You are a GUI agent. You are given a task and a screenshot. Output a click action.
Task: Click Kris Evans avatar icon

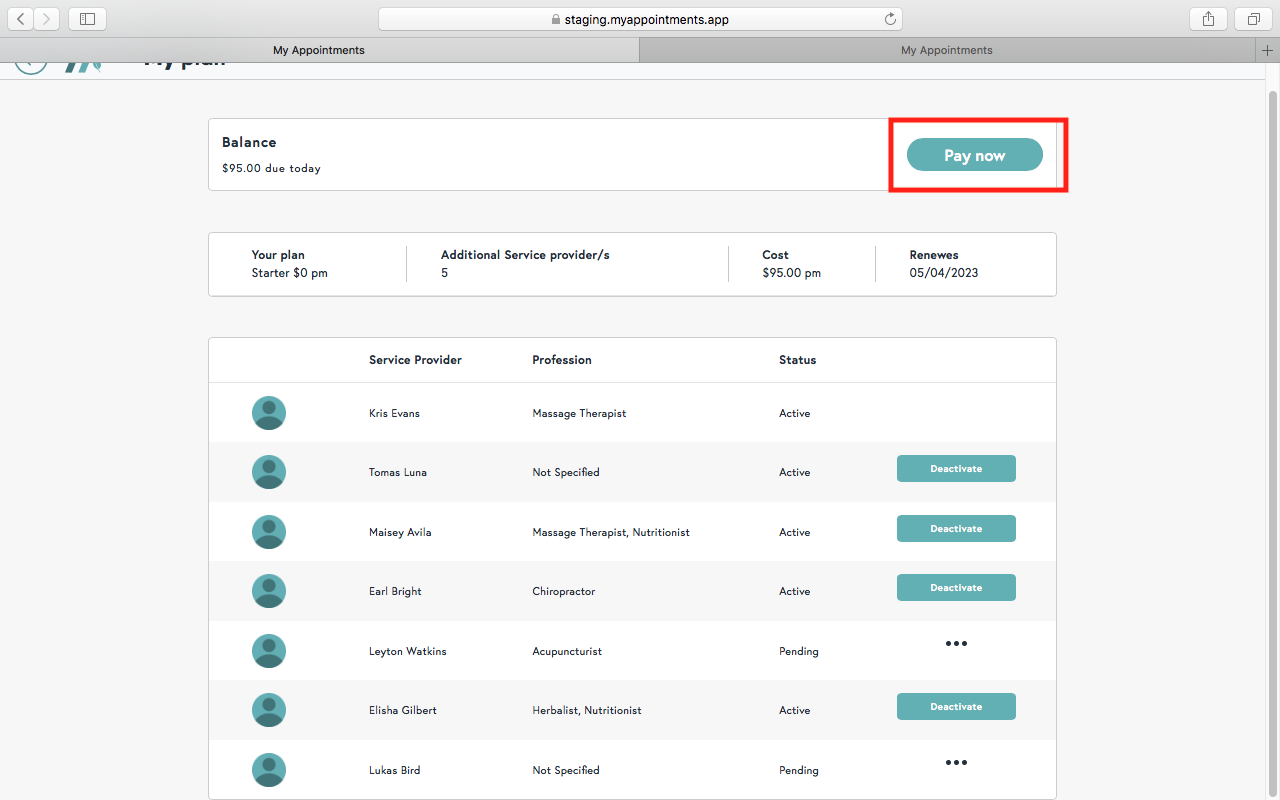click(269, 413)
